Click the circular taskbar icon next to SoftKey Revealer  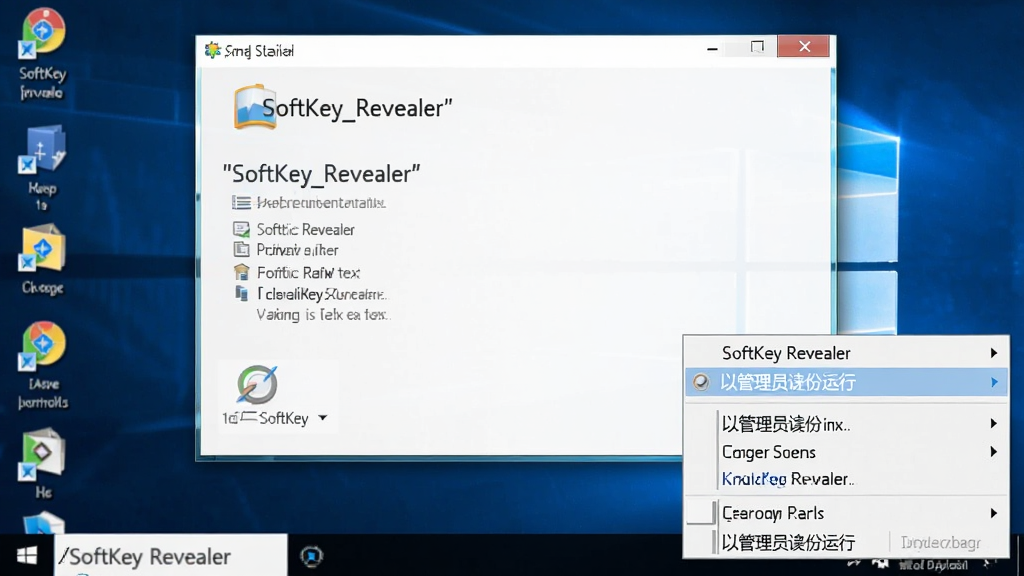pyautogui.click(x=312, y=556)
